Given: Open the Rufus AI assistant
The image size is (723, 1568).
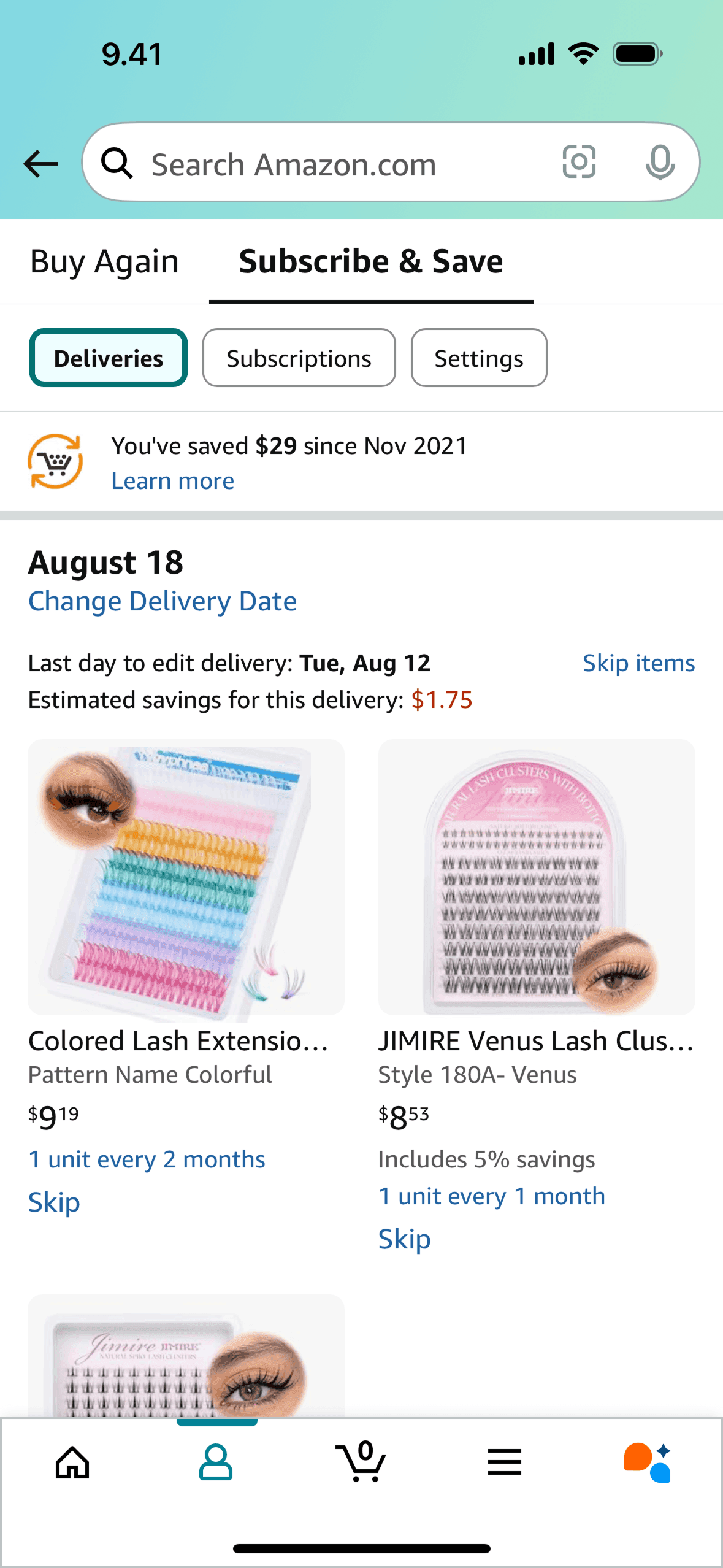Looking at the screenshot, I should [647, 1463].
